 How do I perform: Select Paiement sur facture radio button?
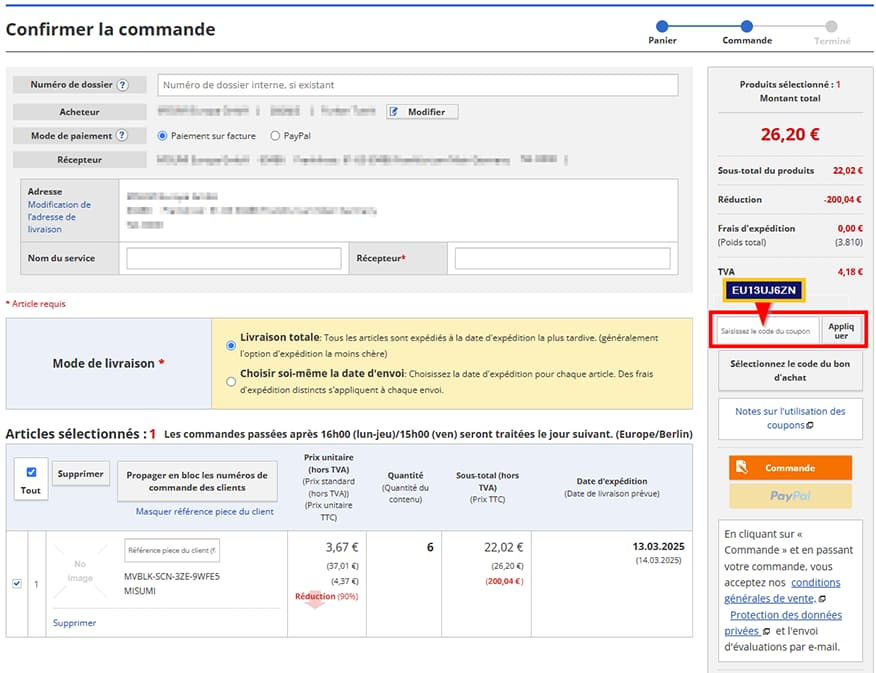162,136
